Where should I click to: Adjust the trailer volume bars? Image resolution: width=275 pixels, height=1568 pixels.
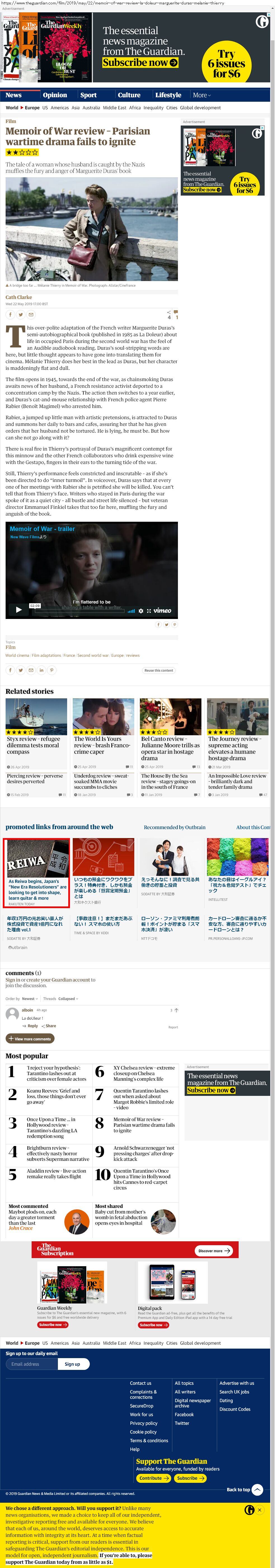(131, 611)
